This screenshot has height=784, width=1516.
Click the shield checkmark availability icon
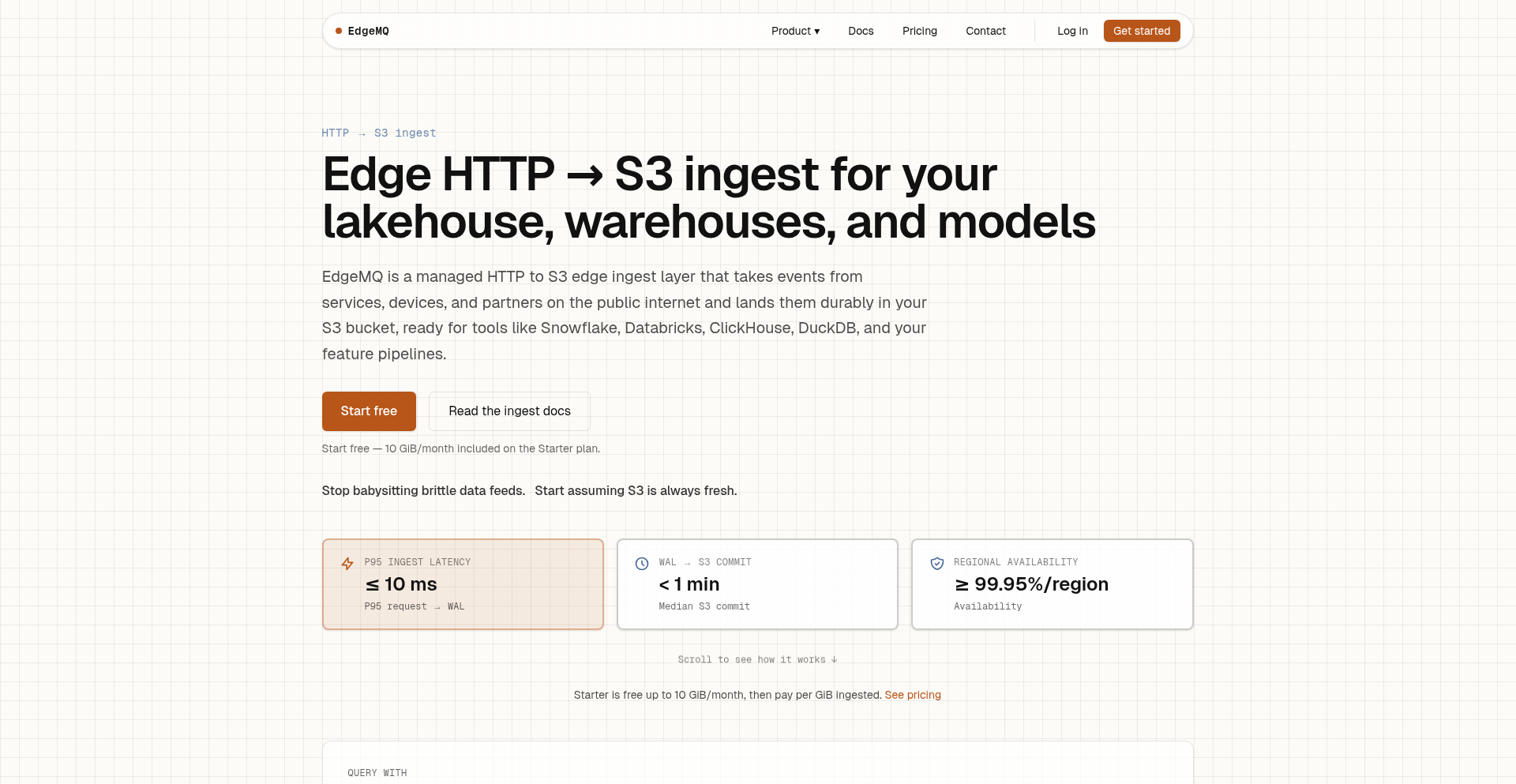click(x=937, y=564)
